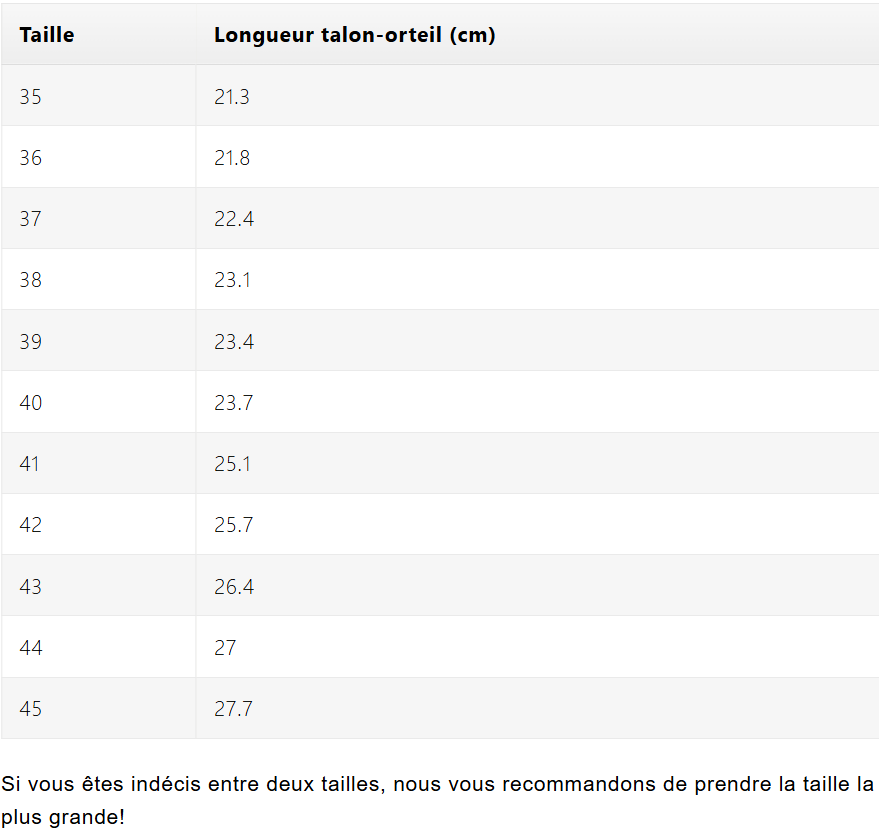
Task: Click the 23.4 length value
Action: (x=234, y=342)
